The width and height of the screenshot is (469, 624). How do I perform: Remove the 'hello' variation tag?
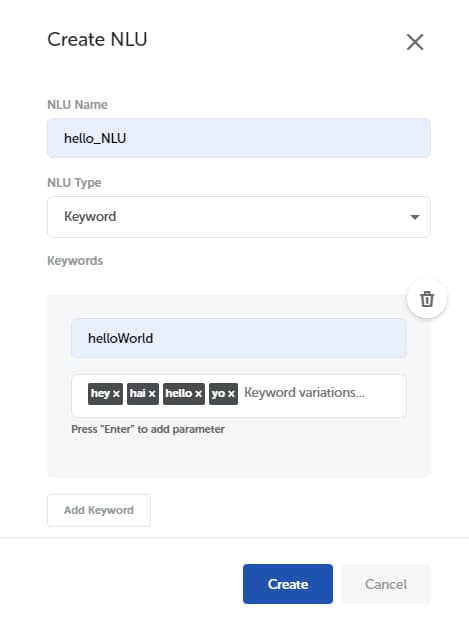[x=198, y=394]
